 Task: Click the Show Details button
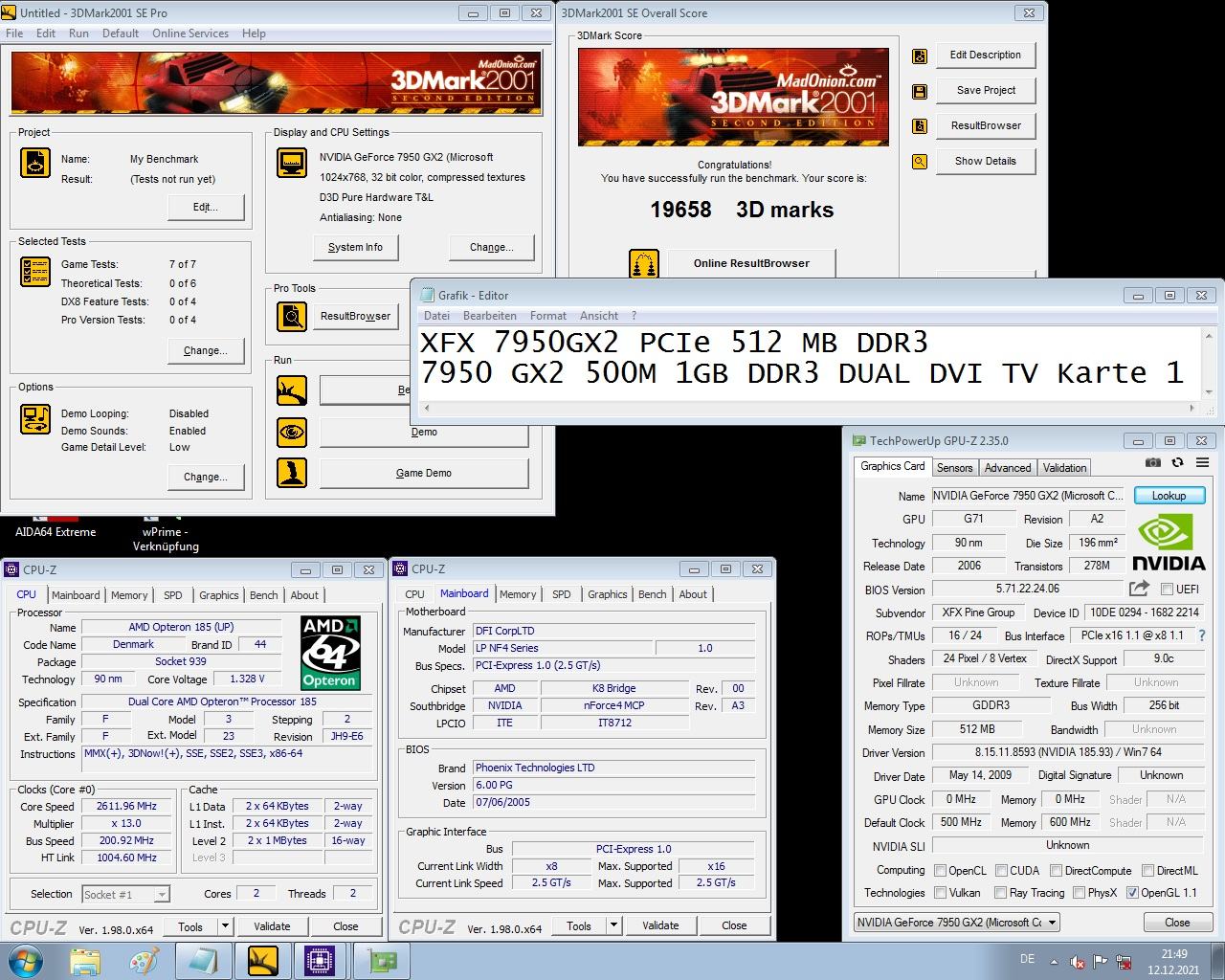click(986, 162)
